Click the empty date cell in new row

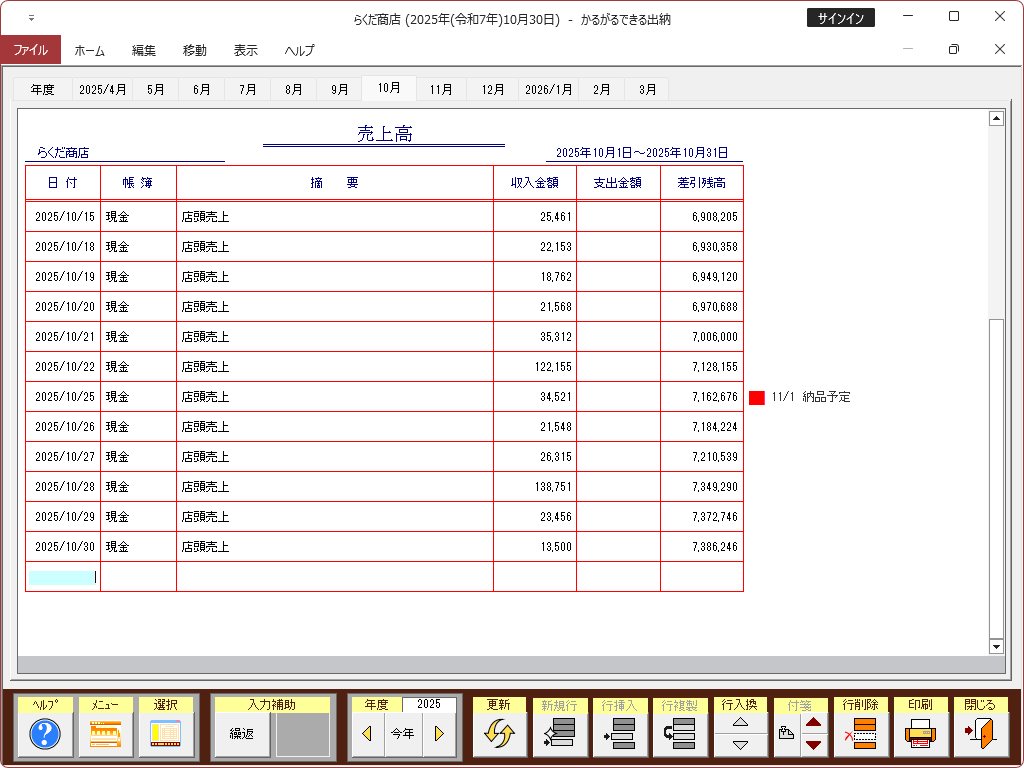62,577
